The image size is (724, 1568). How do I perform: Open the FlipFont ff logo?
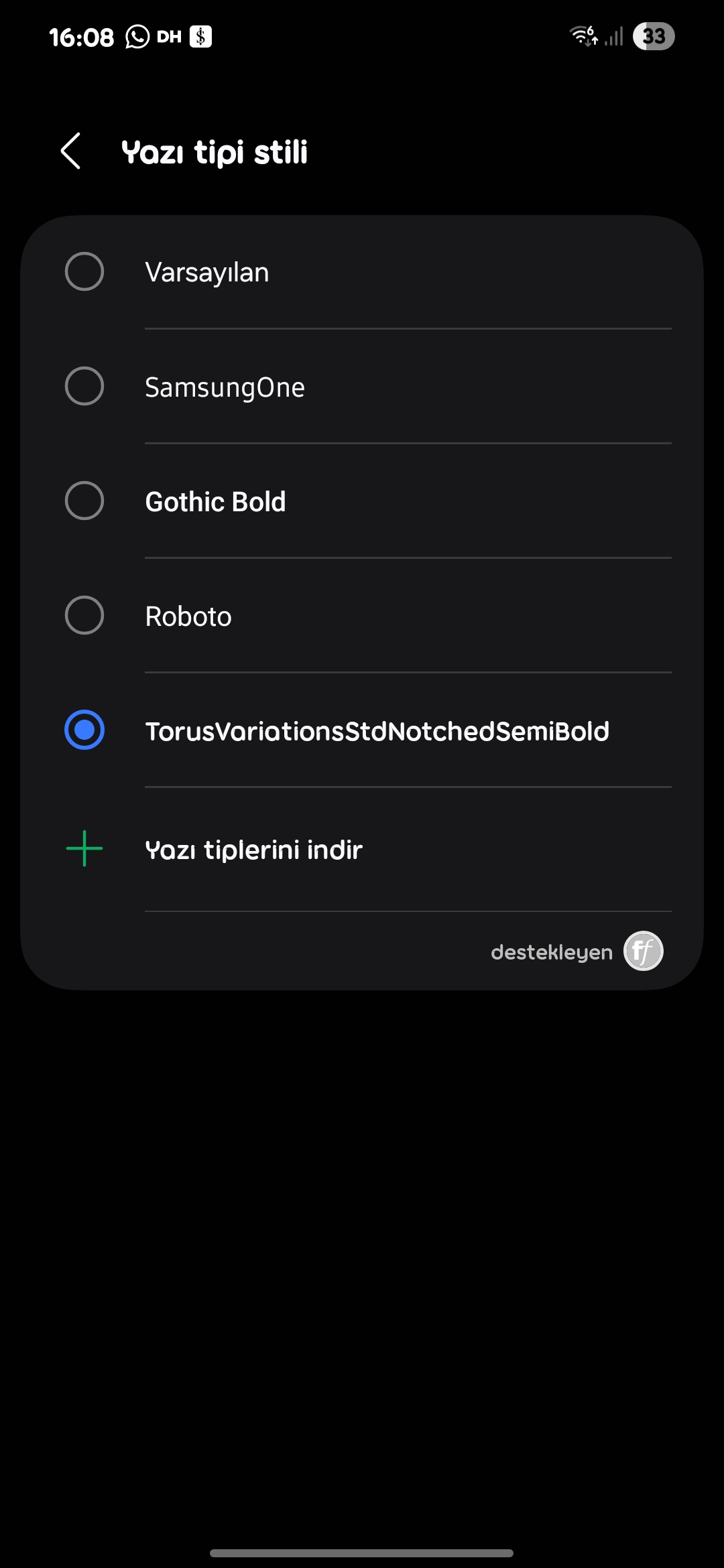tap(644, 951)
